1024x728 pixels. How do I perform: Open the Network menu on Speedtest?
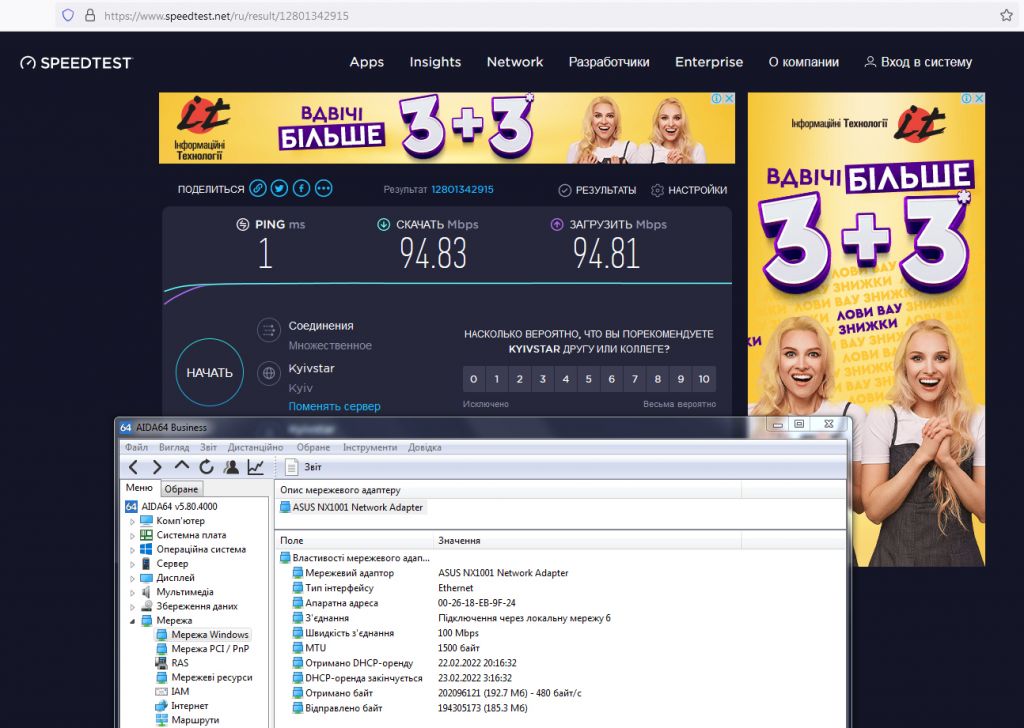(x=515, y=62)
